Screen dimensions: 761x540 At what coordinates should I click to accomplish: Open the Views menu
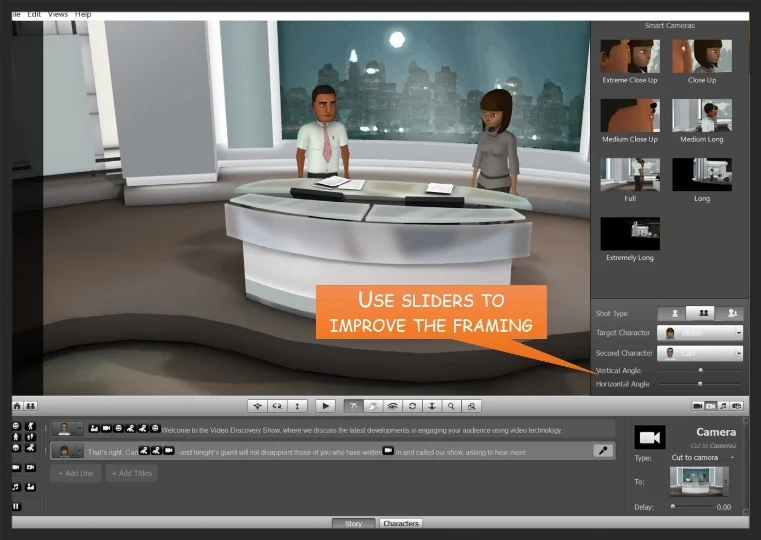(x=58, y=15)
